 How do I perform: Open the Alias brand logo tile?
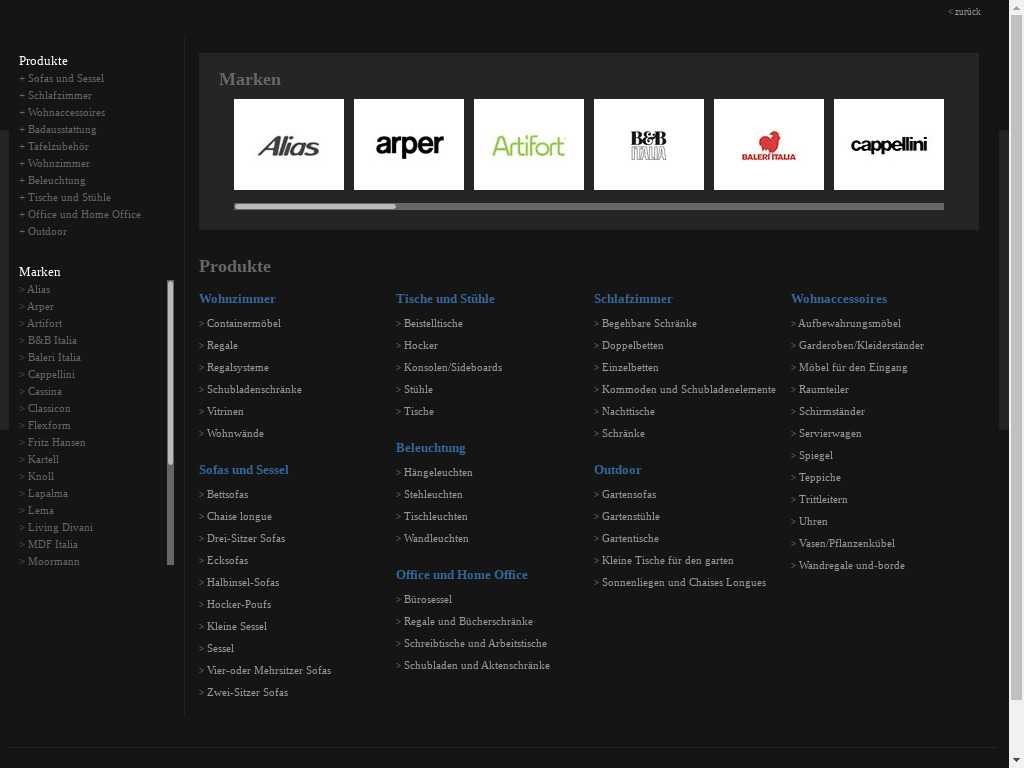[x=289, y=144]
